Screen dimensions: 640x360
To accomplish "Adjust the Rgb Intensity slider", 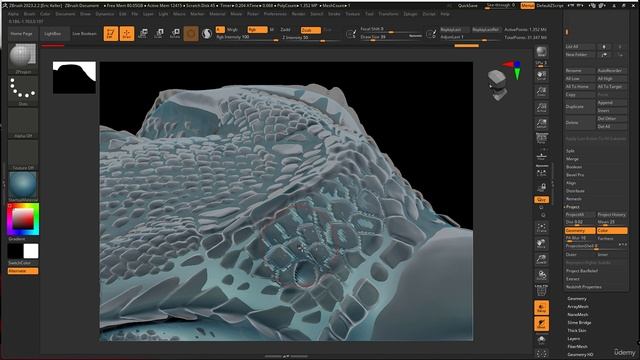I will tap(247, 38).
